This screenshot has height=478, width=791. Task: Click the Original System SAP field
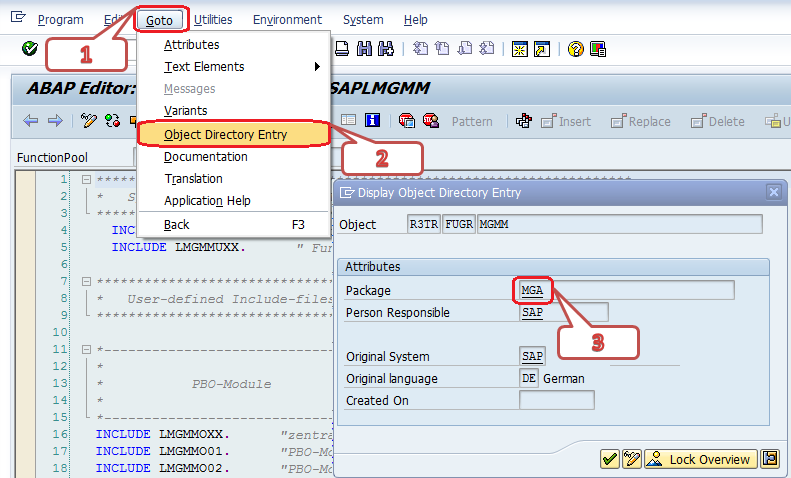(532, 356)
